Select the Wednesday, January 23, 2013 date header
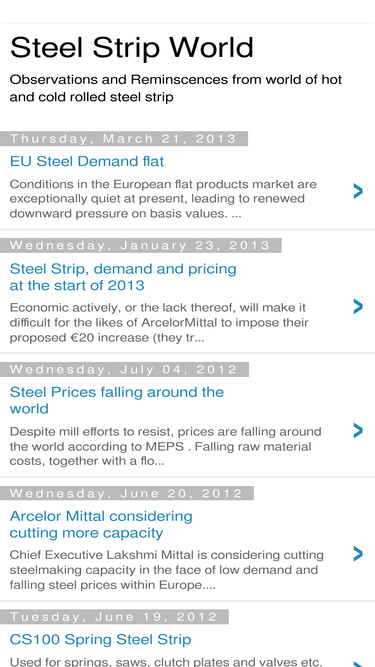The image size is (375, 667). tap(141, 245)
